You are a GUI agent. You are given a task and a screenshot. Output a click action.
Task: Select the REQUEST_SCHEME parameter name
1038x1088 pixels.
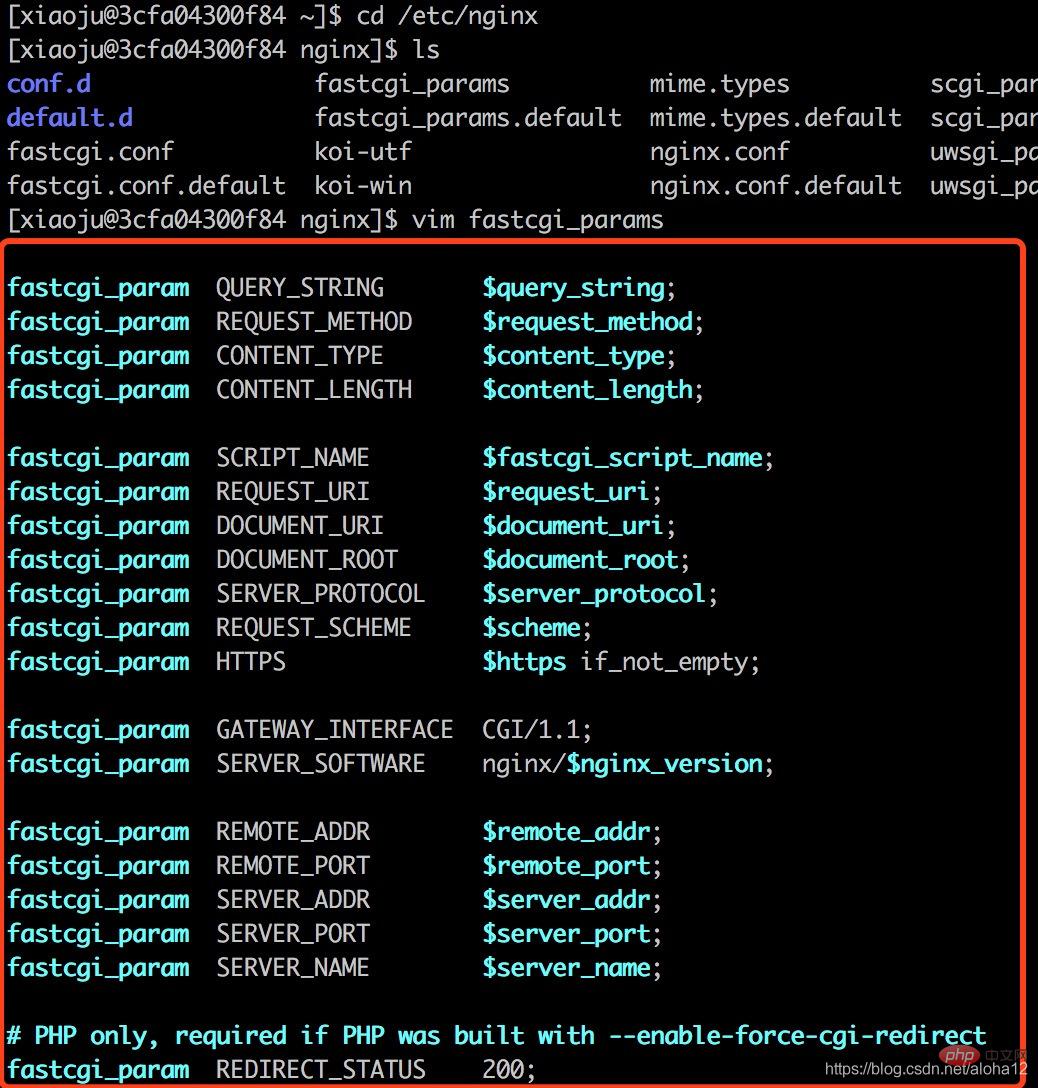(314, 628)
